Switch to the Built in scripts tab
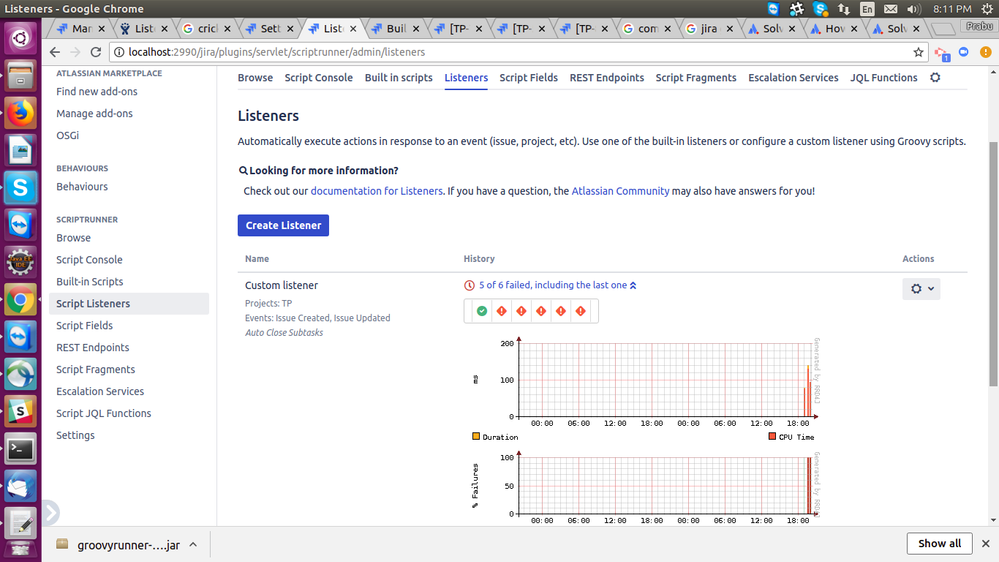This screenshot has height=562, width=999. click(x=399, y=78)
